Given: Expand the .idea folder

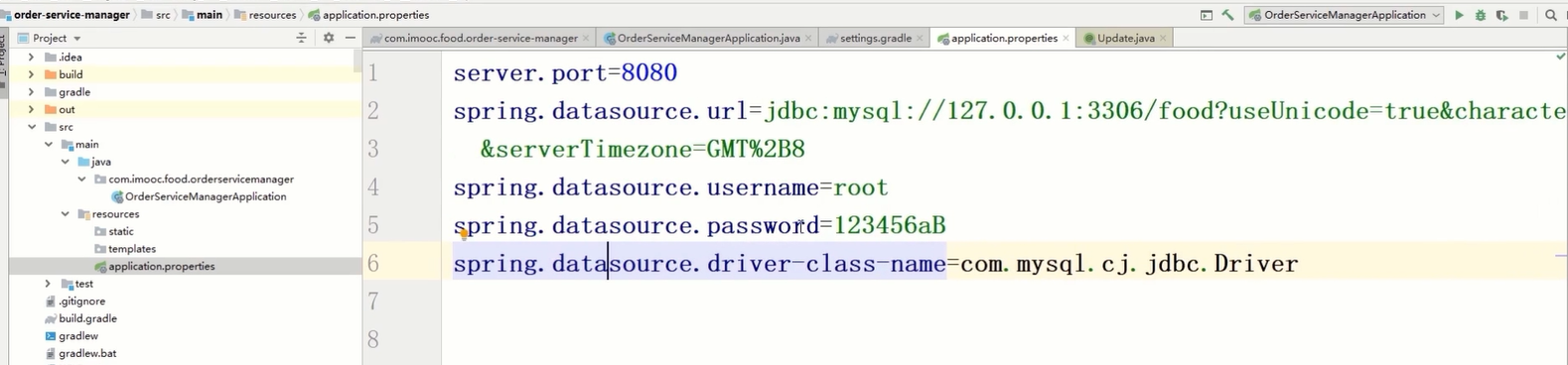Looking at the screenshot, I should click(31, 58).
